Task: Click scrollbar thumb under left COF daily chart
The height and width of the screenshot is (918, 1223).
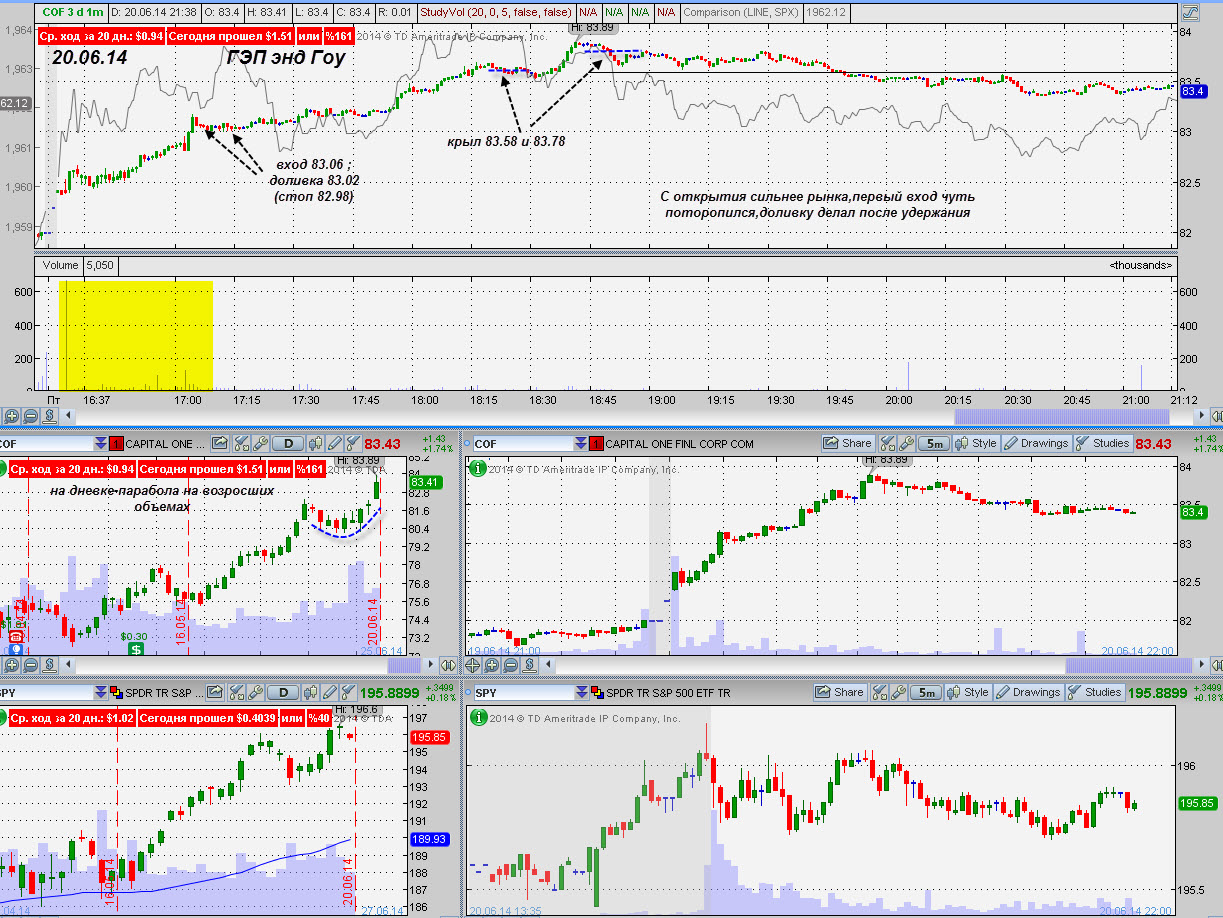Action: (404, 665)
